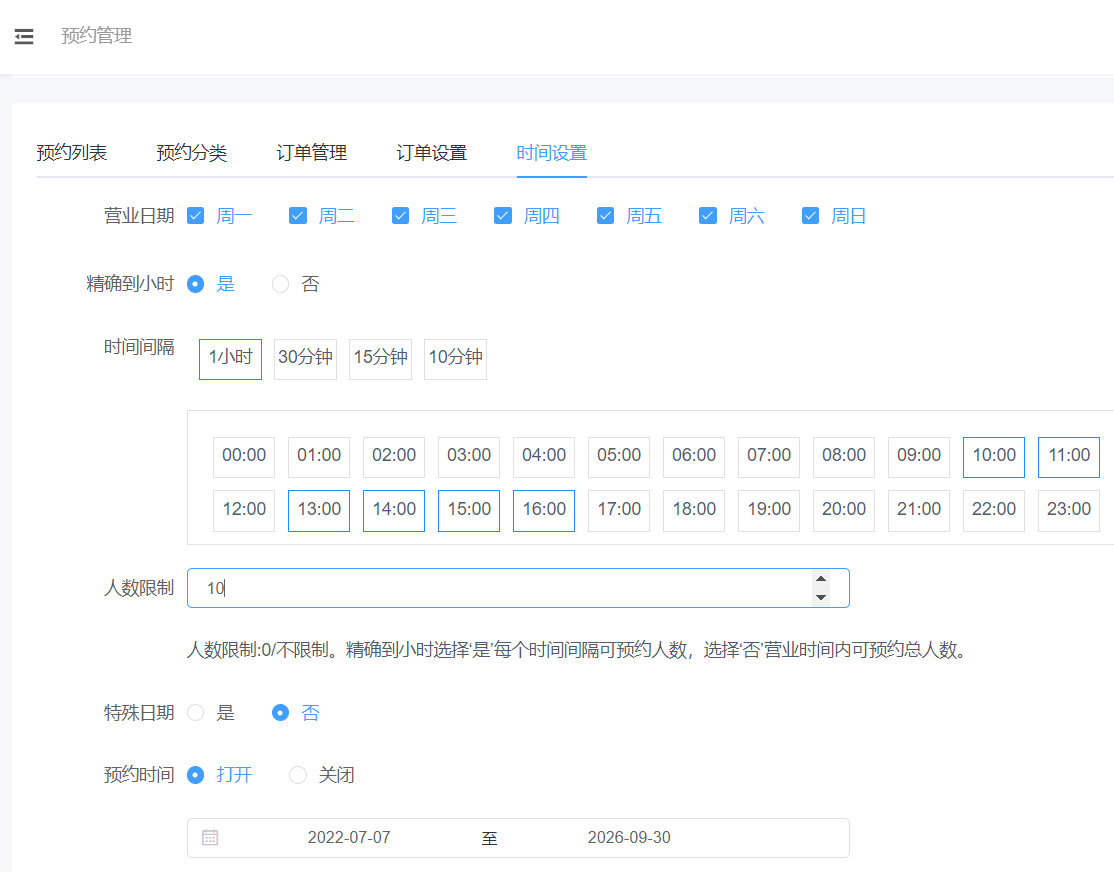Toggle the 17:00 time slot

point(619,511)
